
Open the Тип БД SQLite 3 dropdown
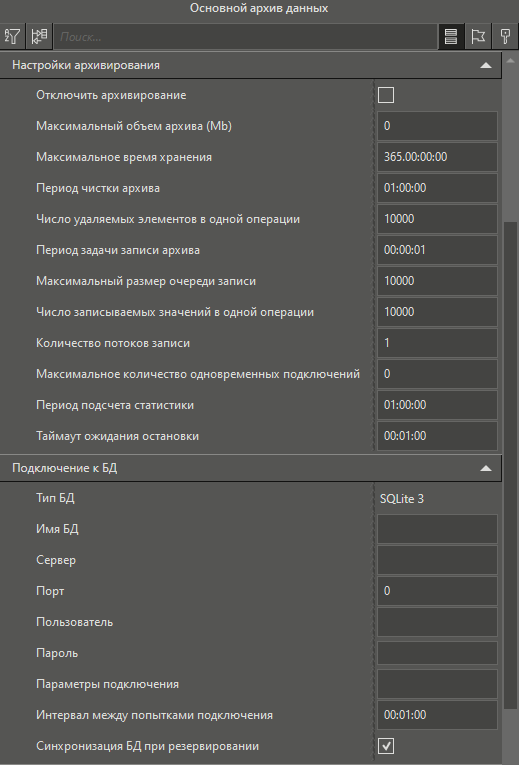coord(437,499)
